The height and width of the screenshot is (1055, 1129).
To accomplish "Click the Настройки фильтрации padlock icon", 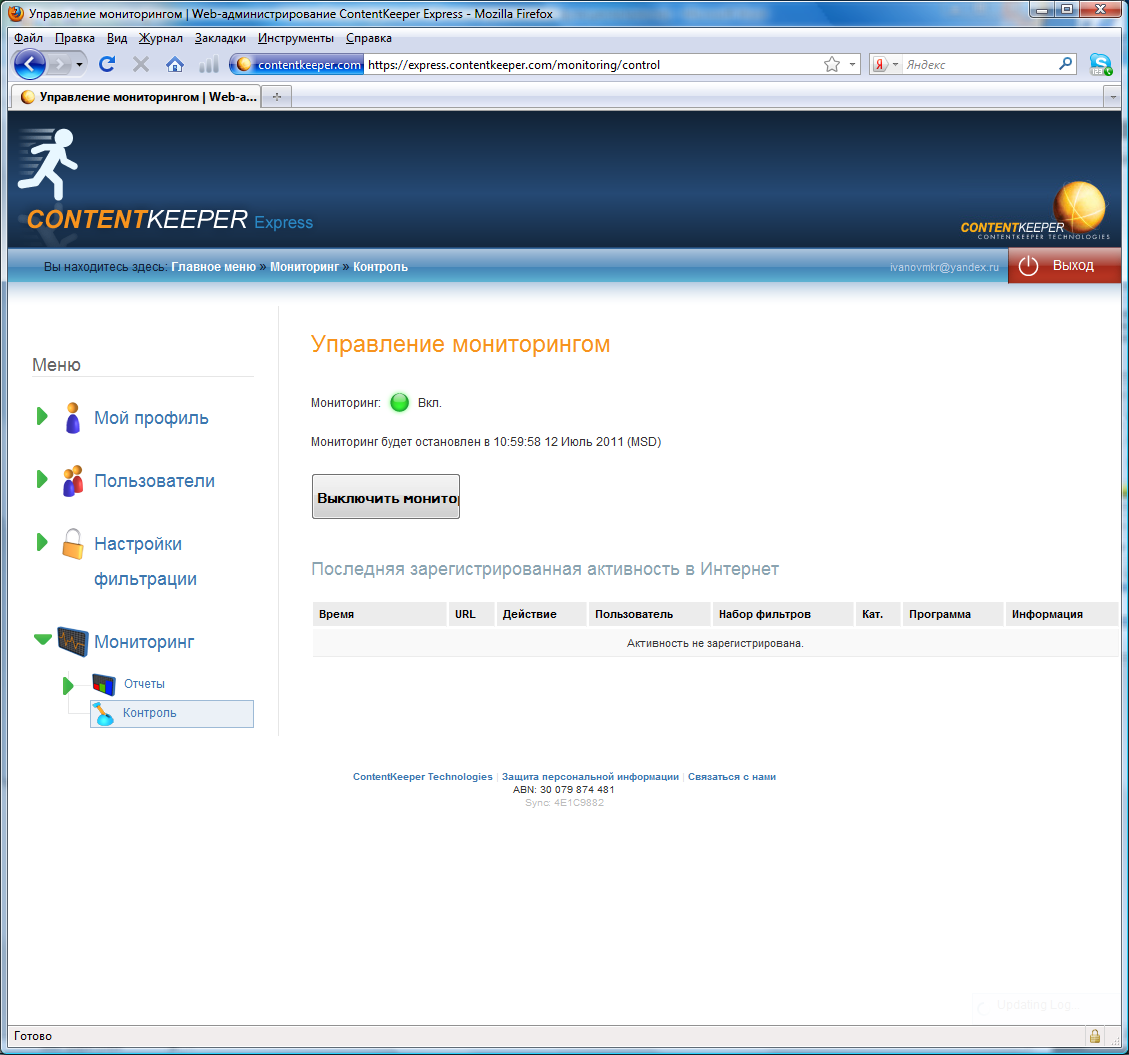I will (73, 544).
